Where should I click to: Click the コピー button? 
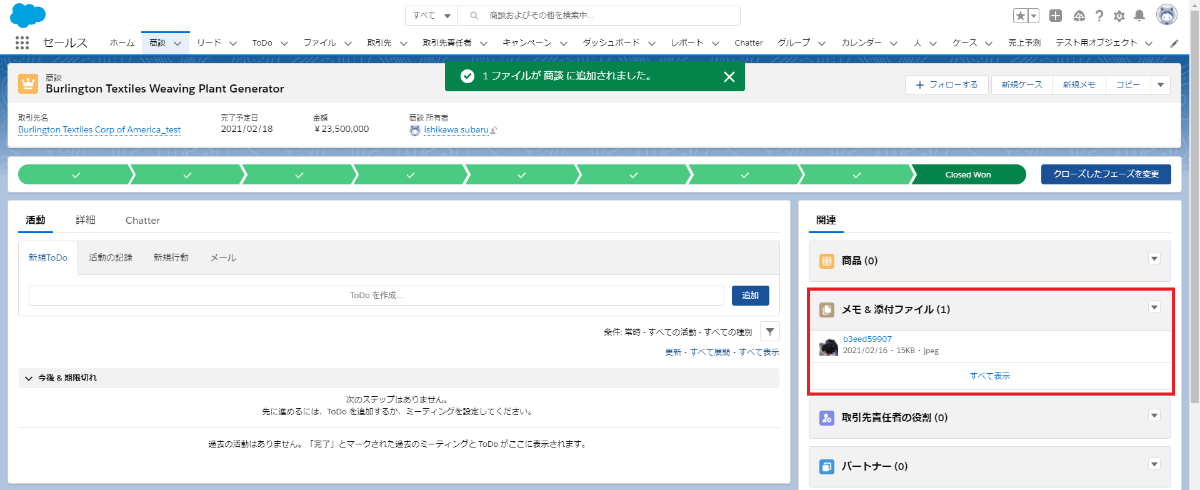coord(1128,85)
